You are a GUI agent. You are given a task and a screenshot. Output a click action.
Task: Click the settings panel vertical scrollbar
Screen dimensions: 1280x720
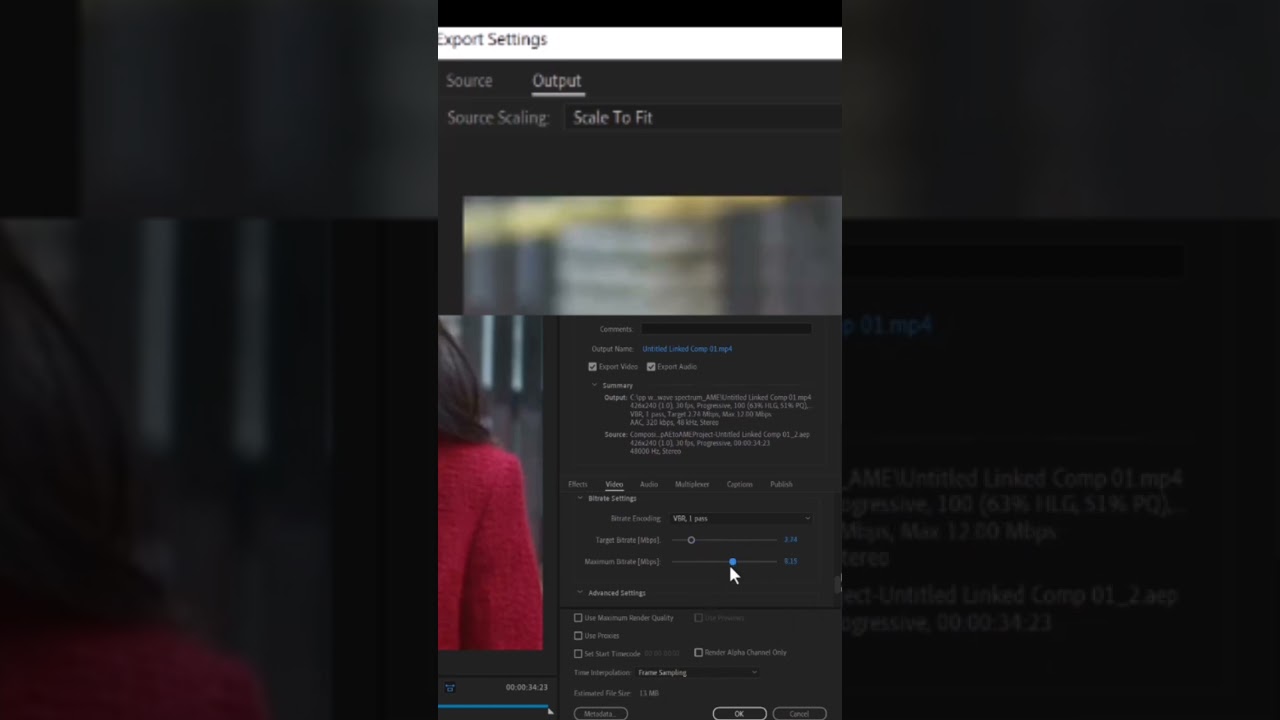pos(838,585)
